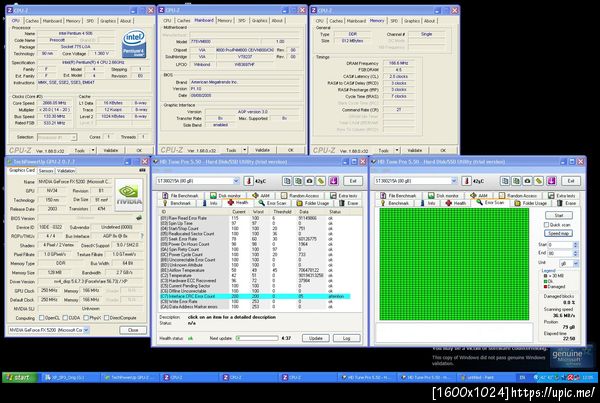The image size is (600, 403).
Task: Click the thermometer temperature icon in HD Tune Health window
Action: tap(248, 181)
